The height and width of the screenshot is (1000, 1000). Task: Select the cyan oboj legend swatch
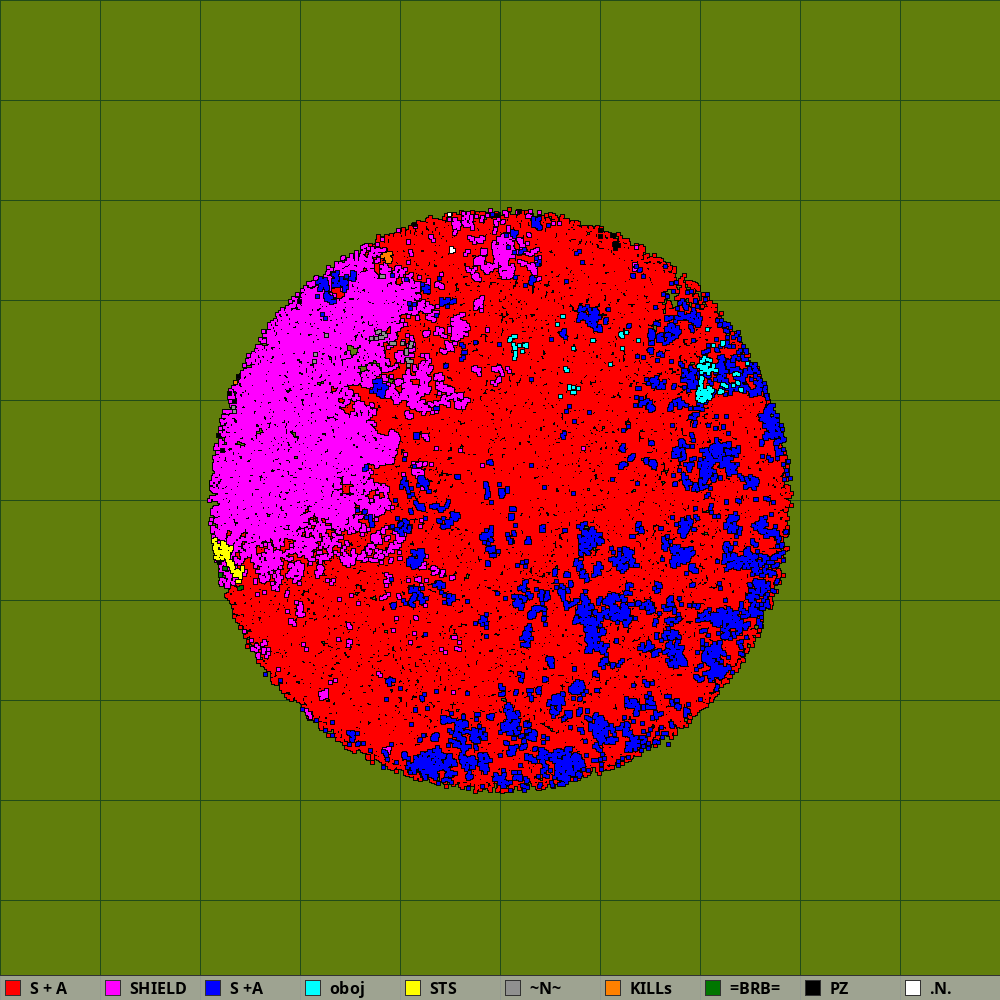pos(313,988)
